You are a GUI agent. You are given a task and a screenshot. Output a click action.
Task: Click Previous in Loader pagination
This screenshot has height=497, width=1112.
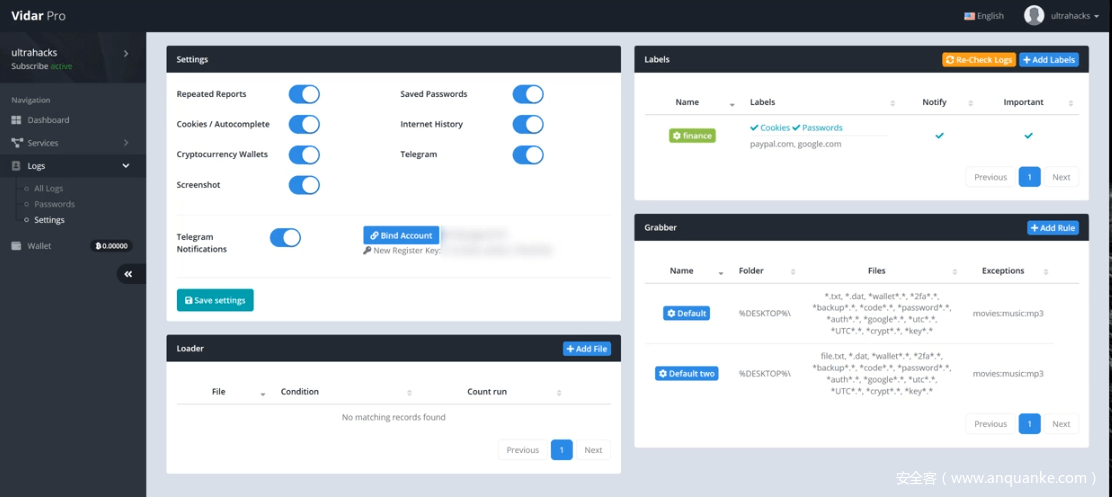(x=523, y=449)
